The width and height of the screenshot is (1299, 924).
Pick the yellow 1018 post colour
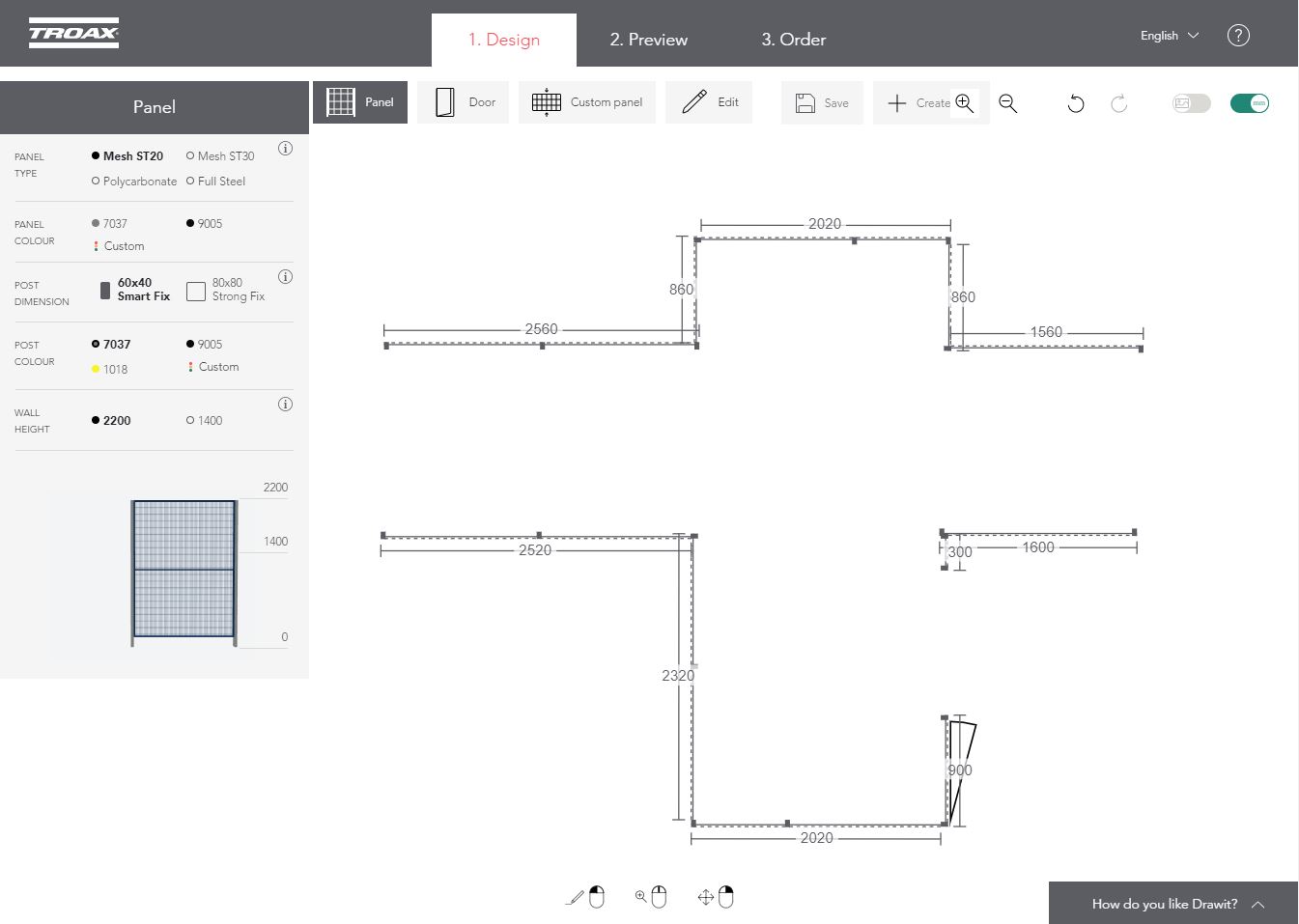[109, 370]
